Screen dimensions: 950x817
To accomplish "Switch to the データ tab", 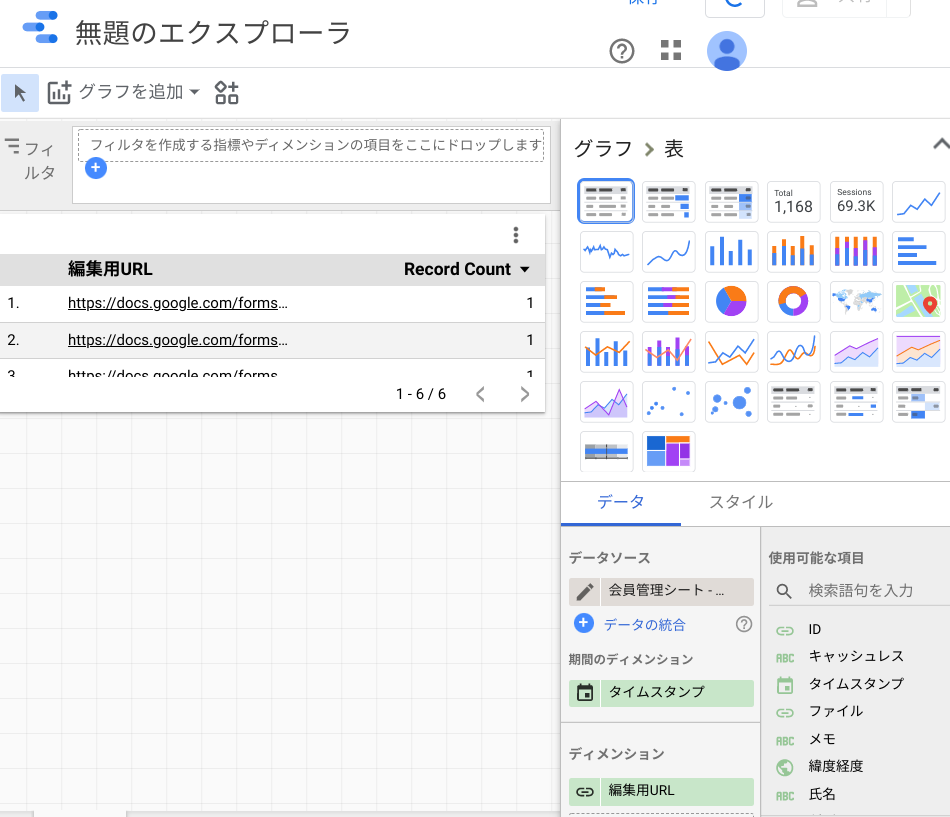I will [x=620, y=502].
